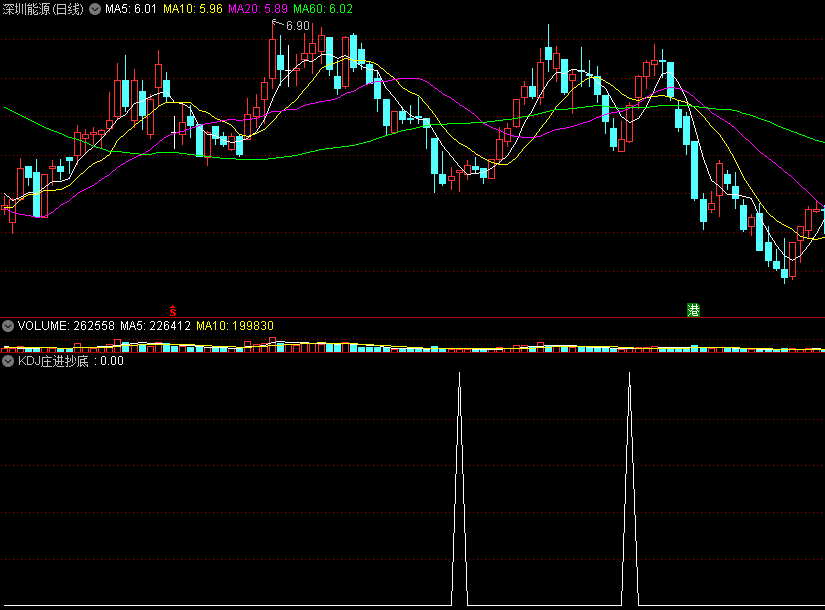Open the dropdown arrow beside 深圳能源(日线)
This screenshot has height=610, width=825.
(x=95, y=9)
